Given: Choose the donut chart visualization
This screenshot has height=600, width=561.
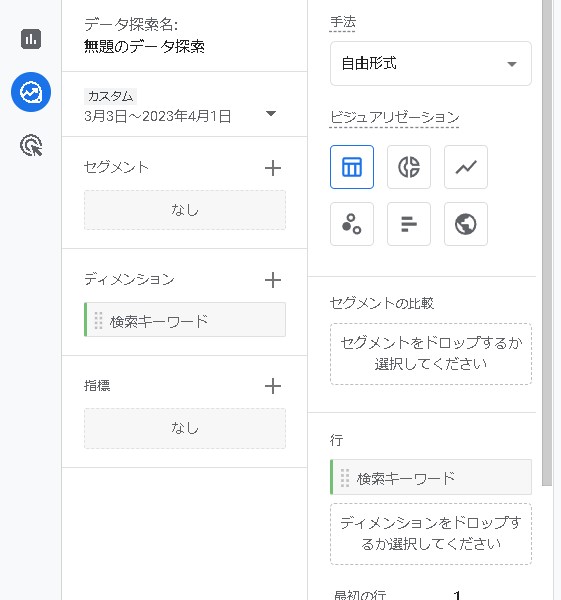Looking at the screenshot, I should tap(409, 167).
